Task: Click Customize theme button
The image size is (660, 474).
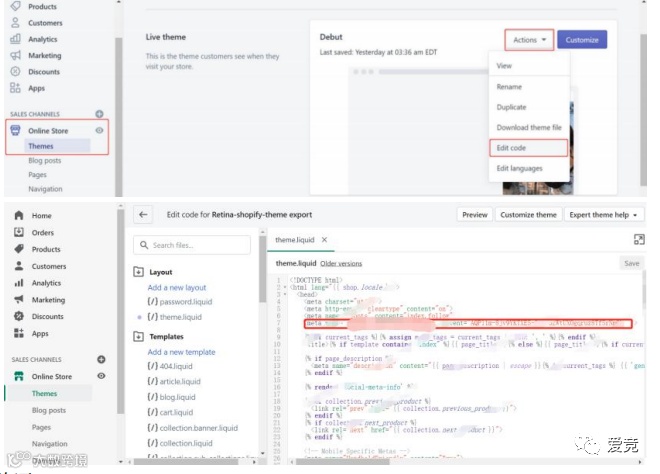Action: click(x=528, y=215)
